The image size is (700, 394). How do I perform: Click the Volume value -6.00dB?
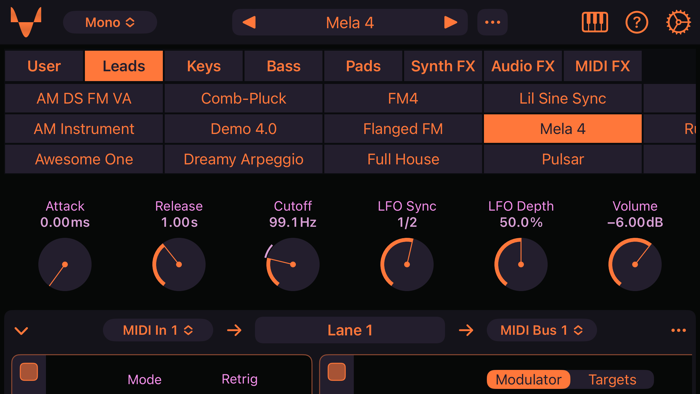coord(635,222)
